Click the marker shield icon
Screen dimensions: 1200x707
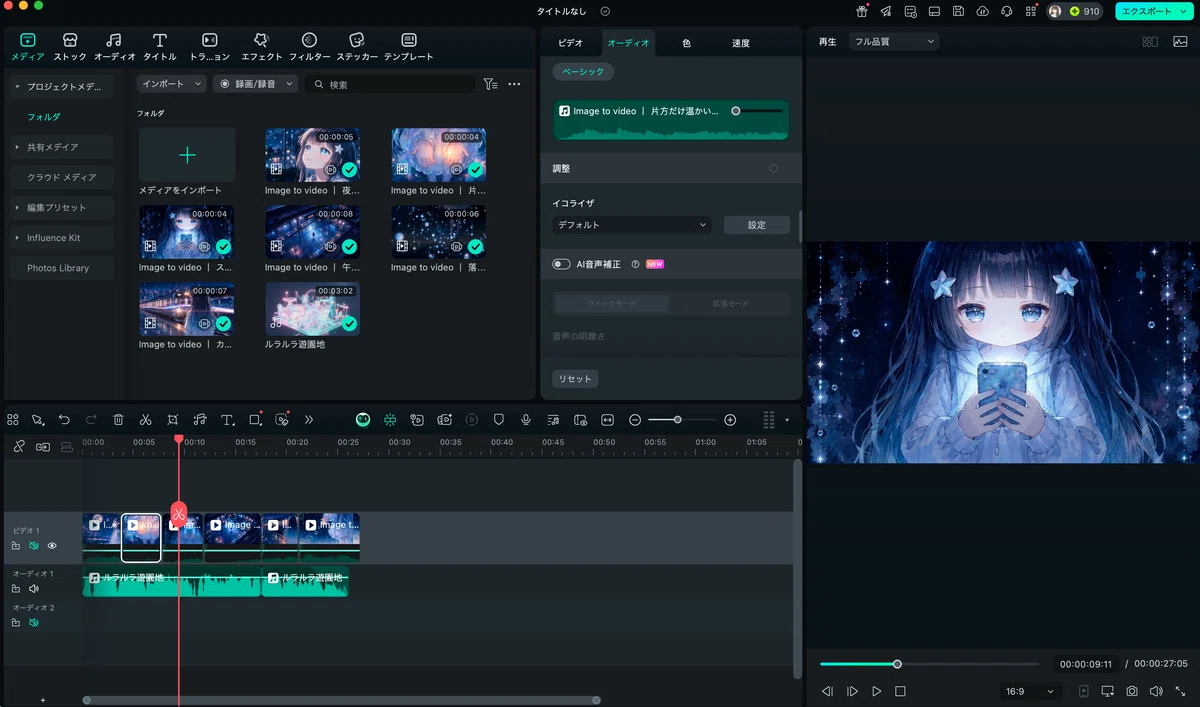498,420
